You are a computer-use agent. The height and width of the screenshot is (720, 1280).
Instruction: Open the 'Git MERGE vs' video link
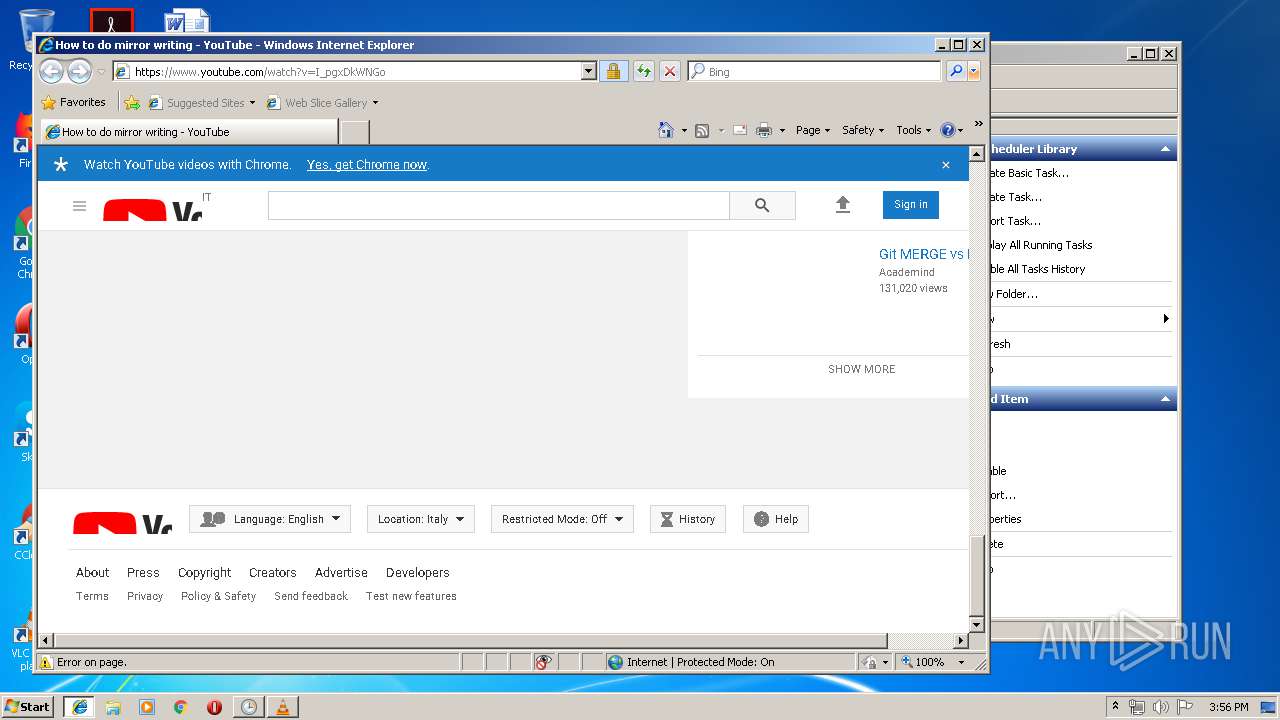pos(923,254)
